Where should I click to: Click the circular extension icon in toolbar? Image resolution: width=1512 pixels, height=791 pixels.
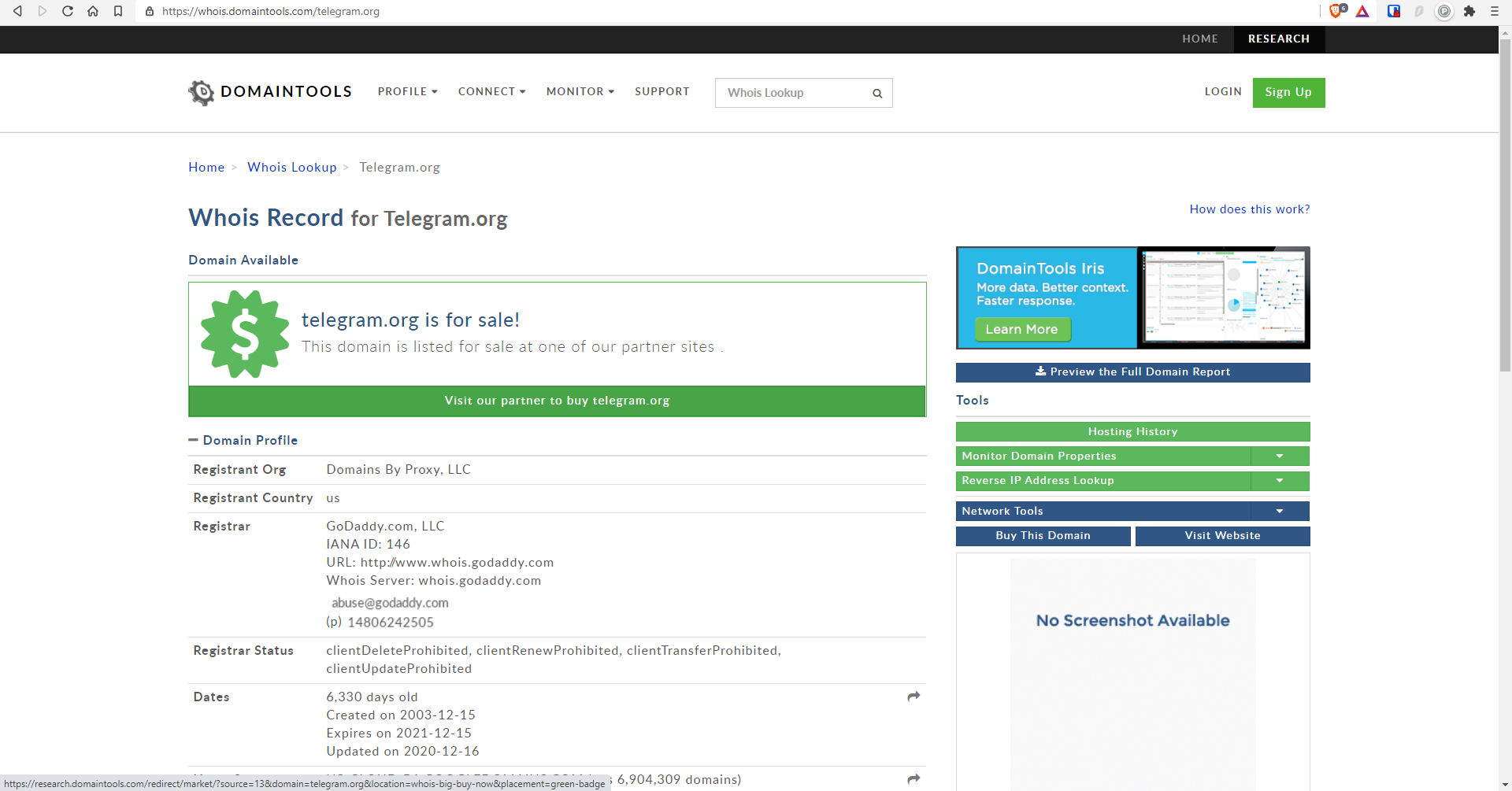point(1444,11)
